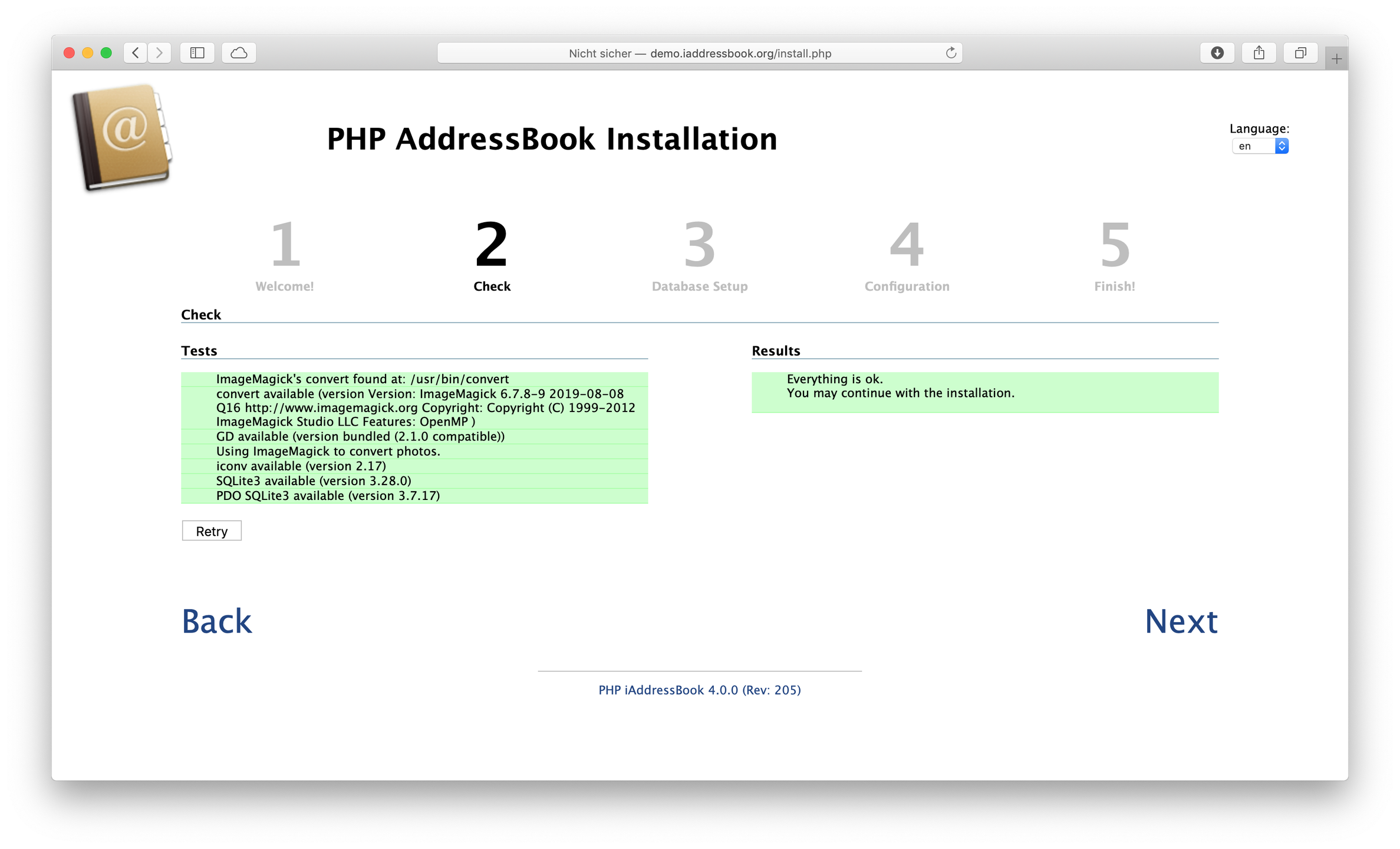Screen dimensions: 1400x849
Task: Select the GD available test row
Action: [414, 436]
